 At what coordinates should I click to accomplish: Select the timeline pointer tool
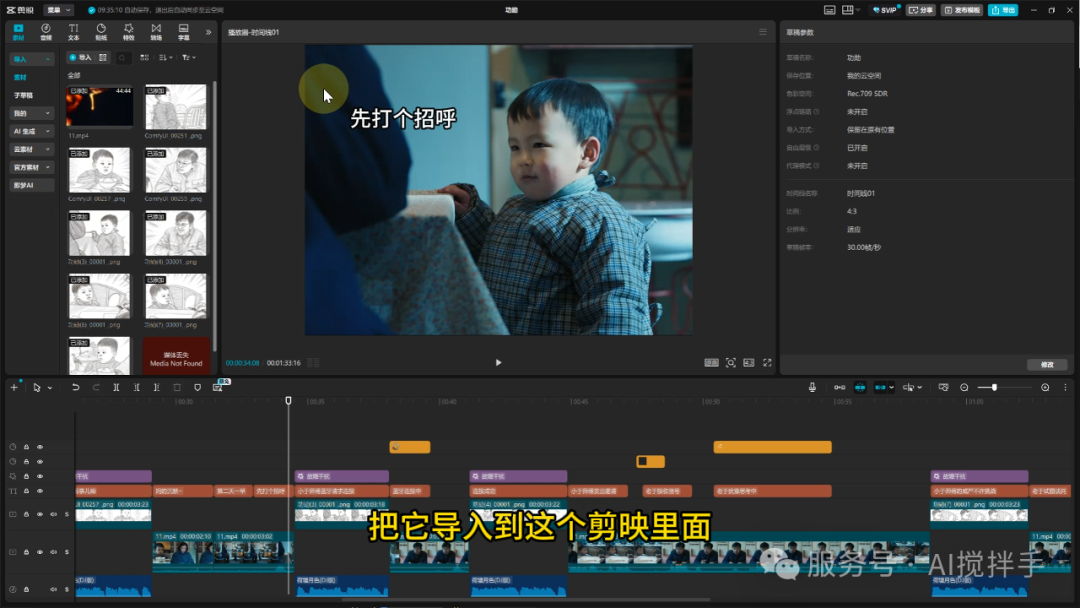pos(37,388)
